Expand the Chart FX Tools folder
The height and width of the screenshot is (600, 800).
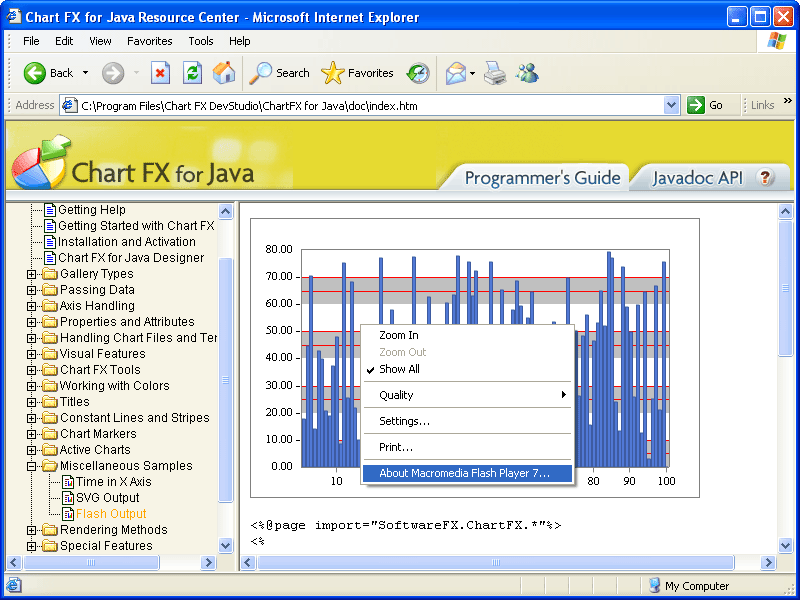click(x=32, y=370)
